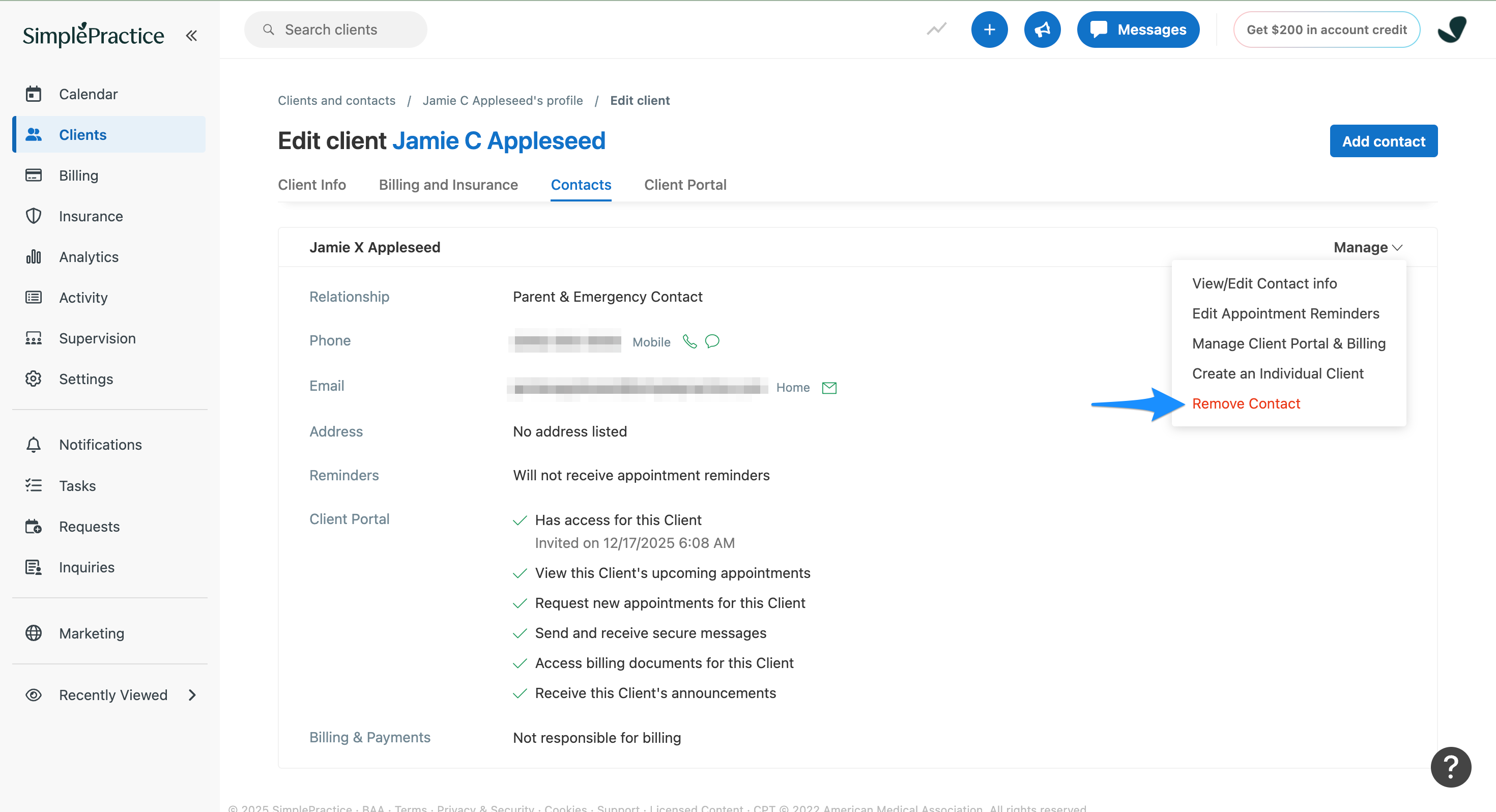Click the trend line analytics icon in header
The height and width of the screenshot is (812, 1496).
[937, 29]
